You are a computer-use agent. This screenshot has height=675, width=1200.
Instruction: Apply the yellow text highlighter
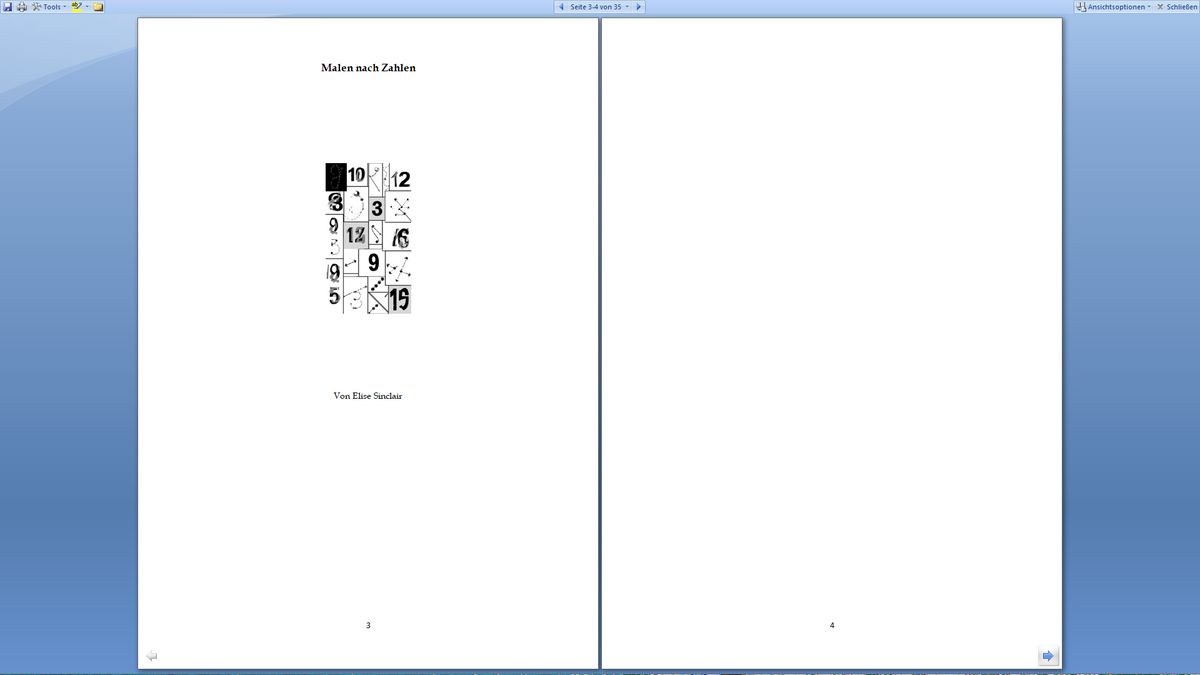(76, 7)
